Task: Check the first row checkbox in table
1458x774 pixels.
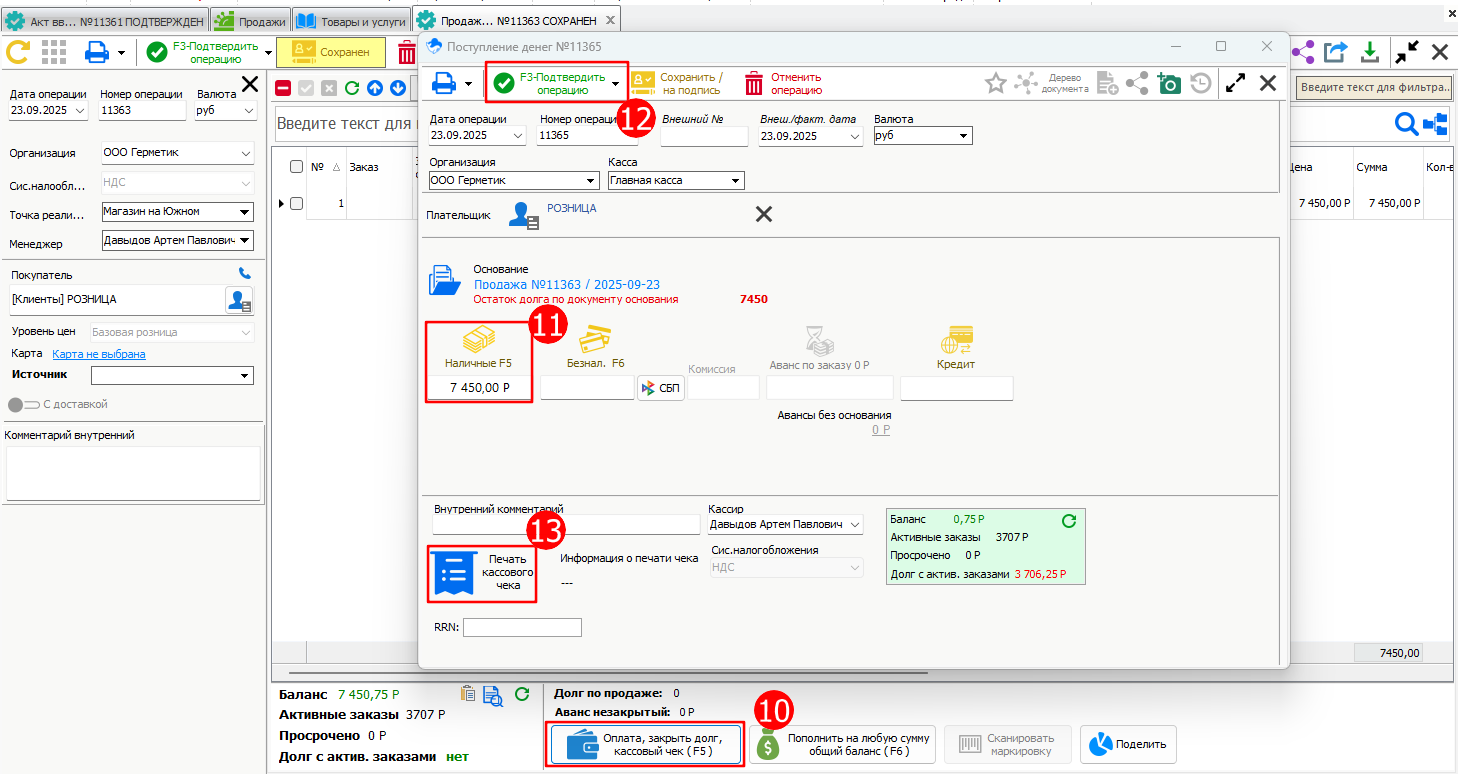Action: 296,203
